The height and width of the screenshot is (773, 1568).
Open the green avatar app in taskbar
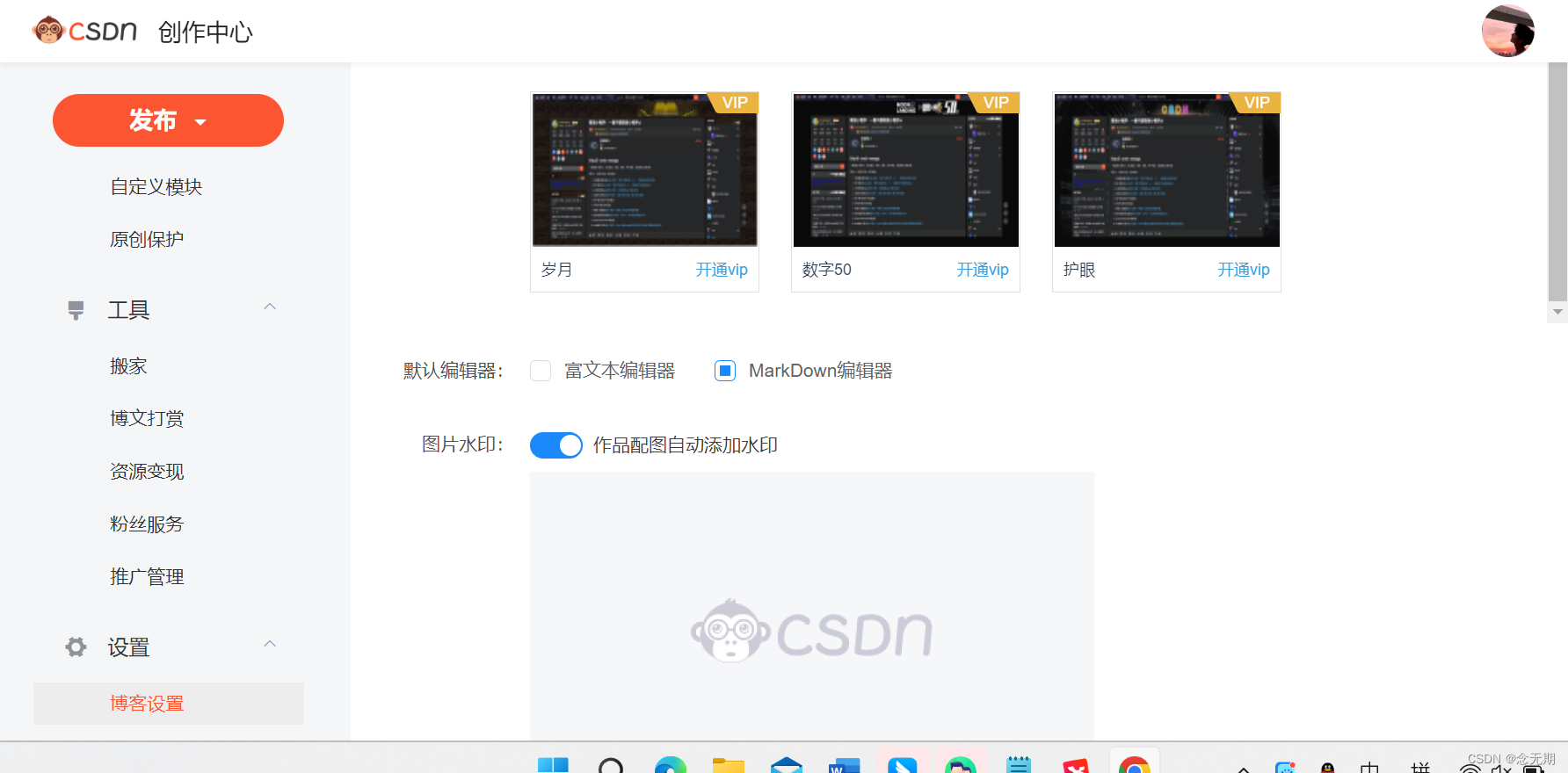[x=961, y=764]
